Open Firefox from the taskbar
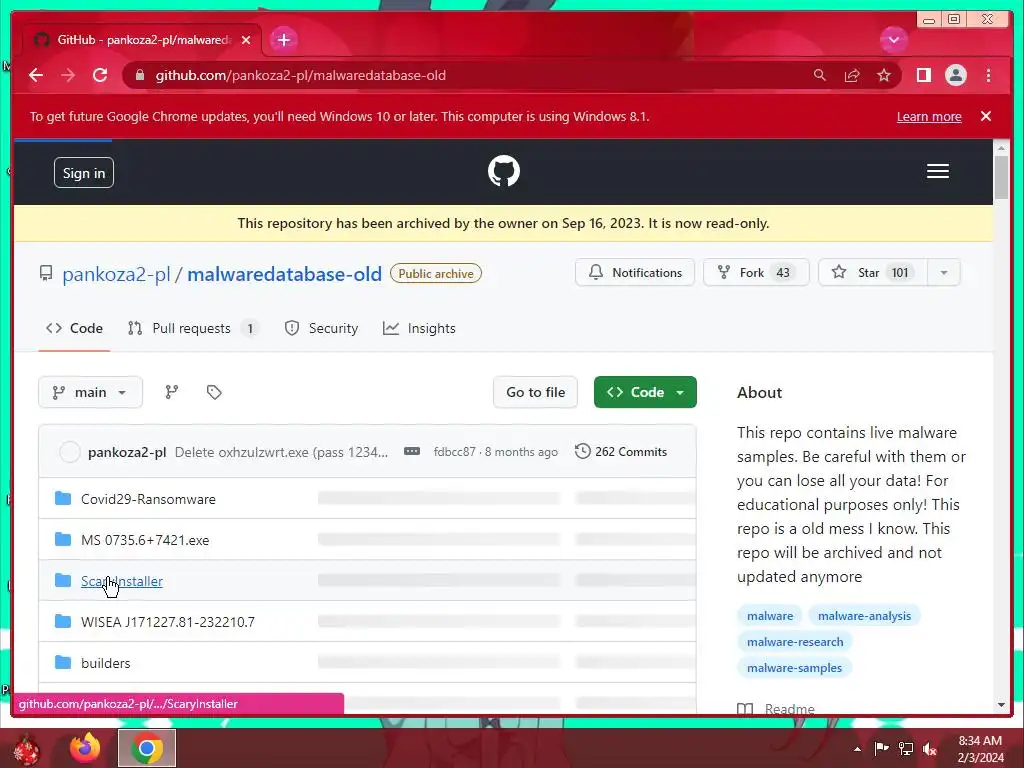Viewport: 1024px width, 768px height. click(x=86, y=748)
